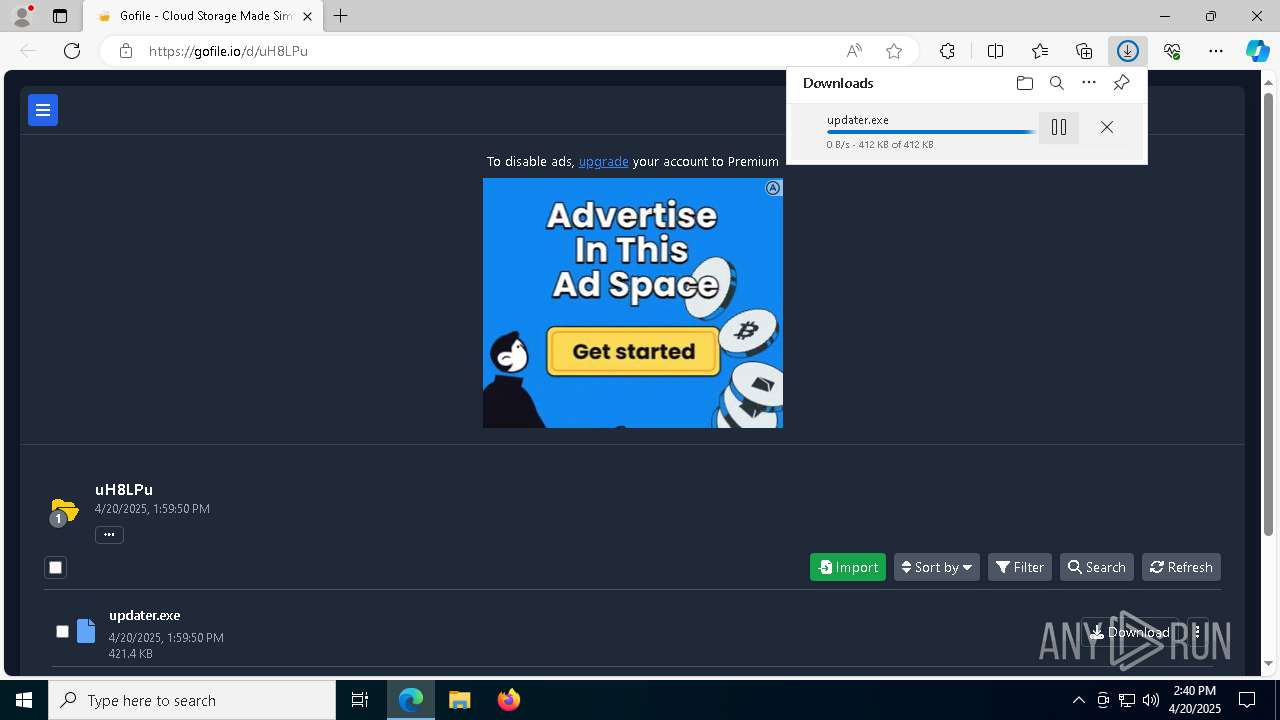The image size is (1280, 720).
Task: Open Browser essentials icon
Action: (1172, 51)
